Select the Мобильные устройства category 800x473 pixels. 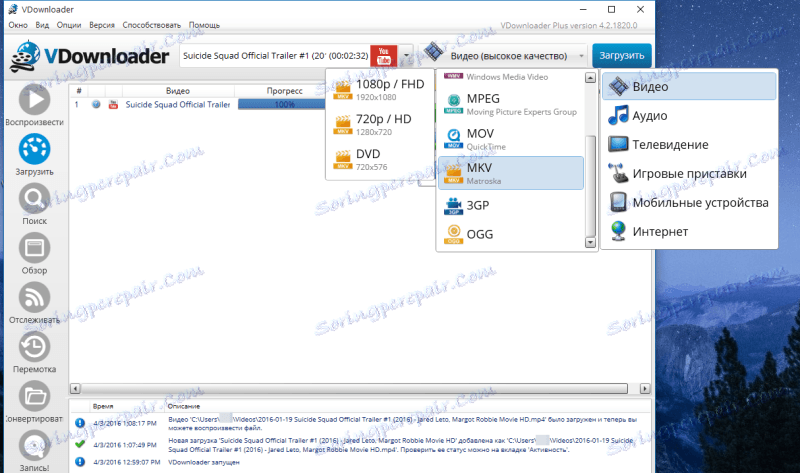point(689,203)
